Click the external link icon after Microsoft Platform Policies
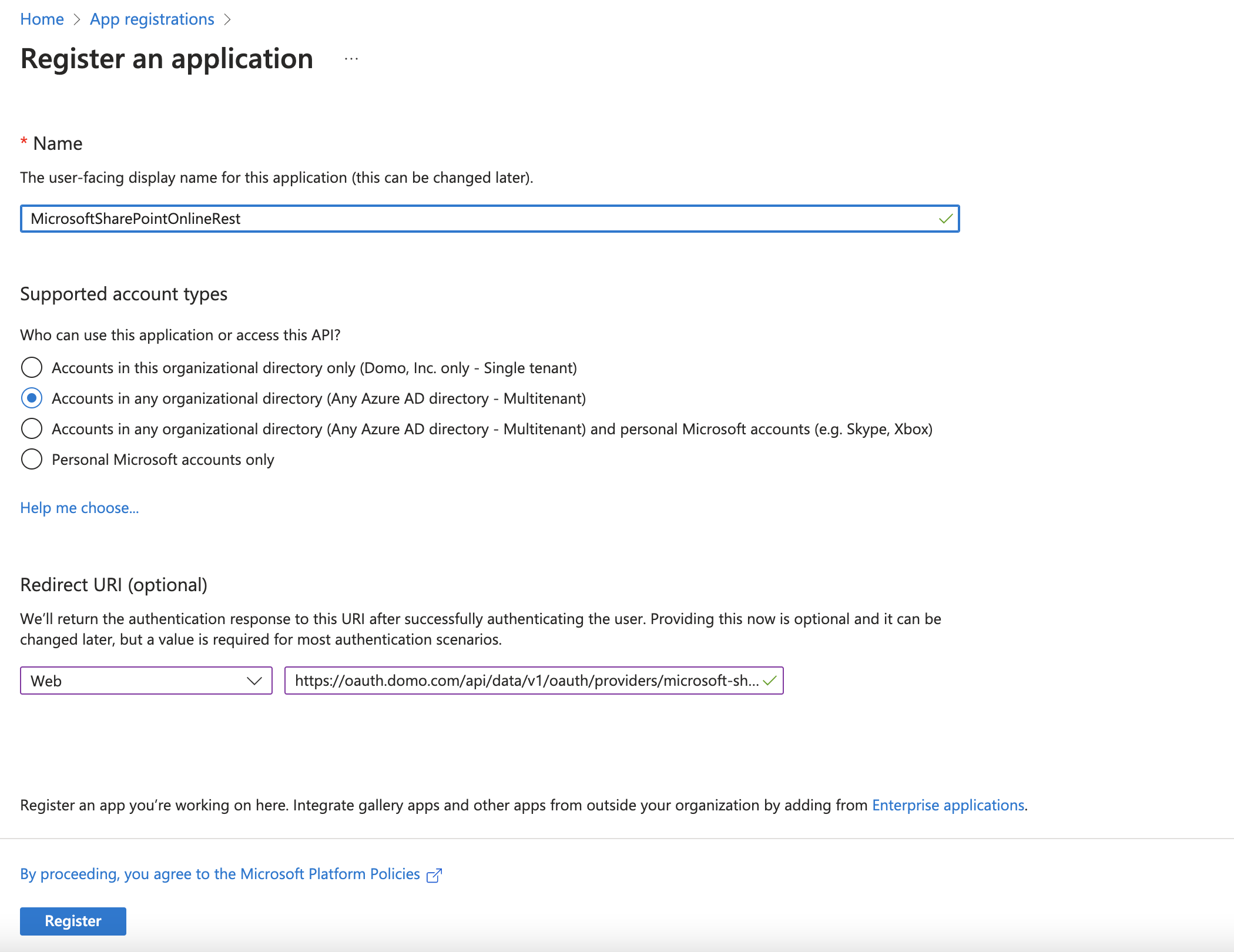The width and height of the screenshot is (1234, 952). tap(433, 875)
